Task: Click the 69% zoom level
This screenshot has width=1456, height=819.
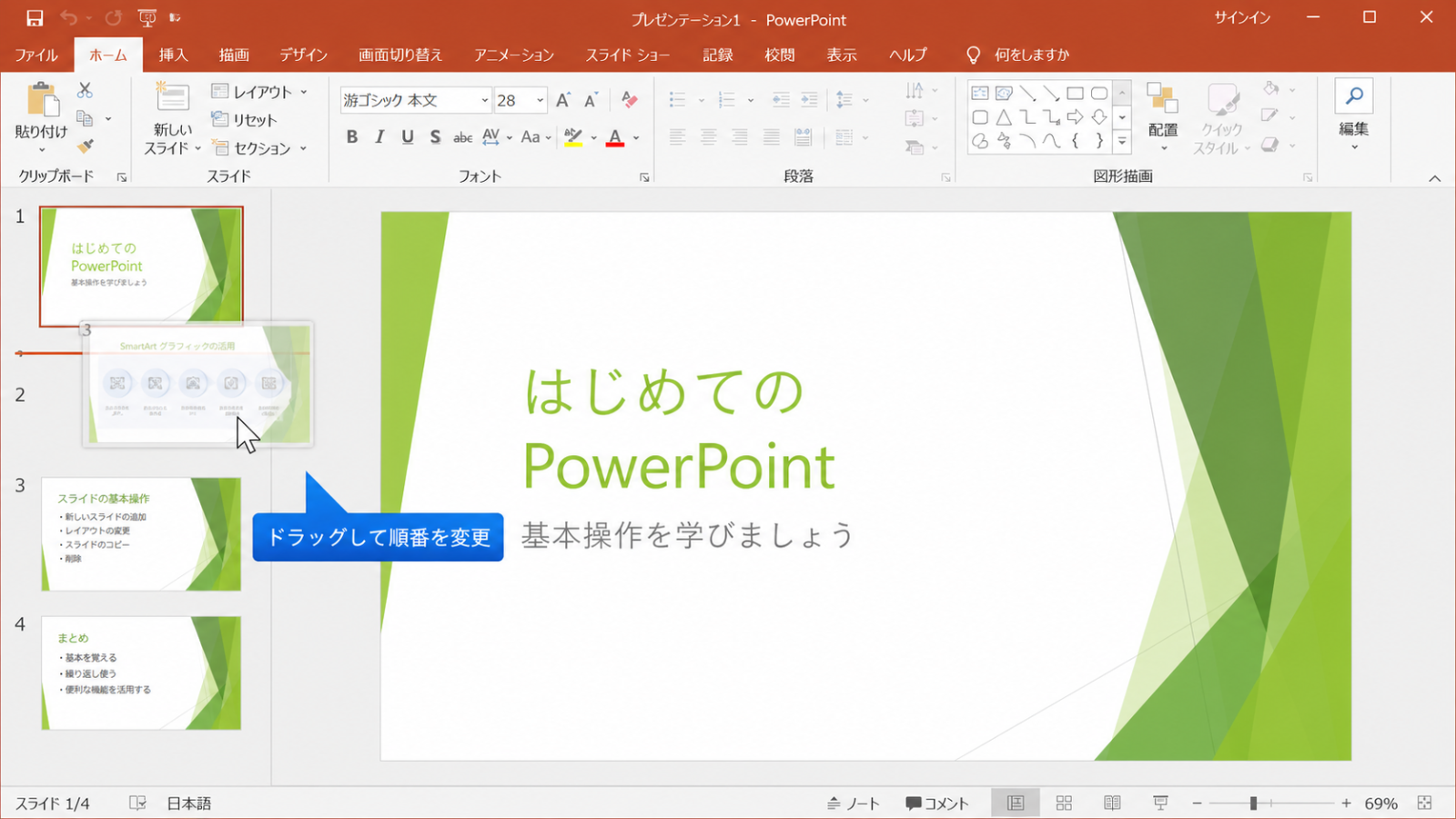Action: 1380,804
